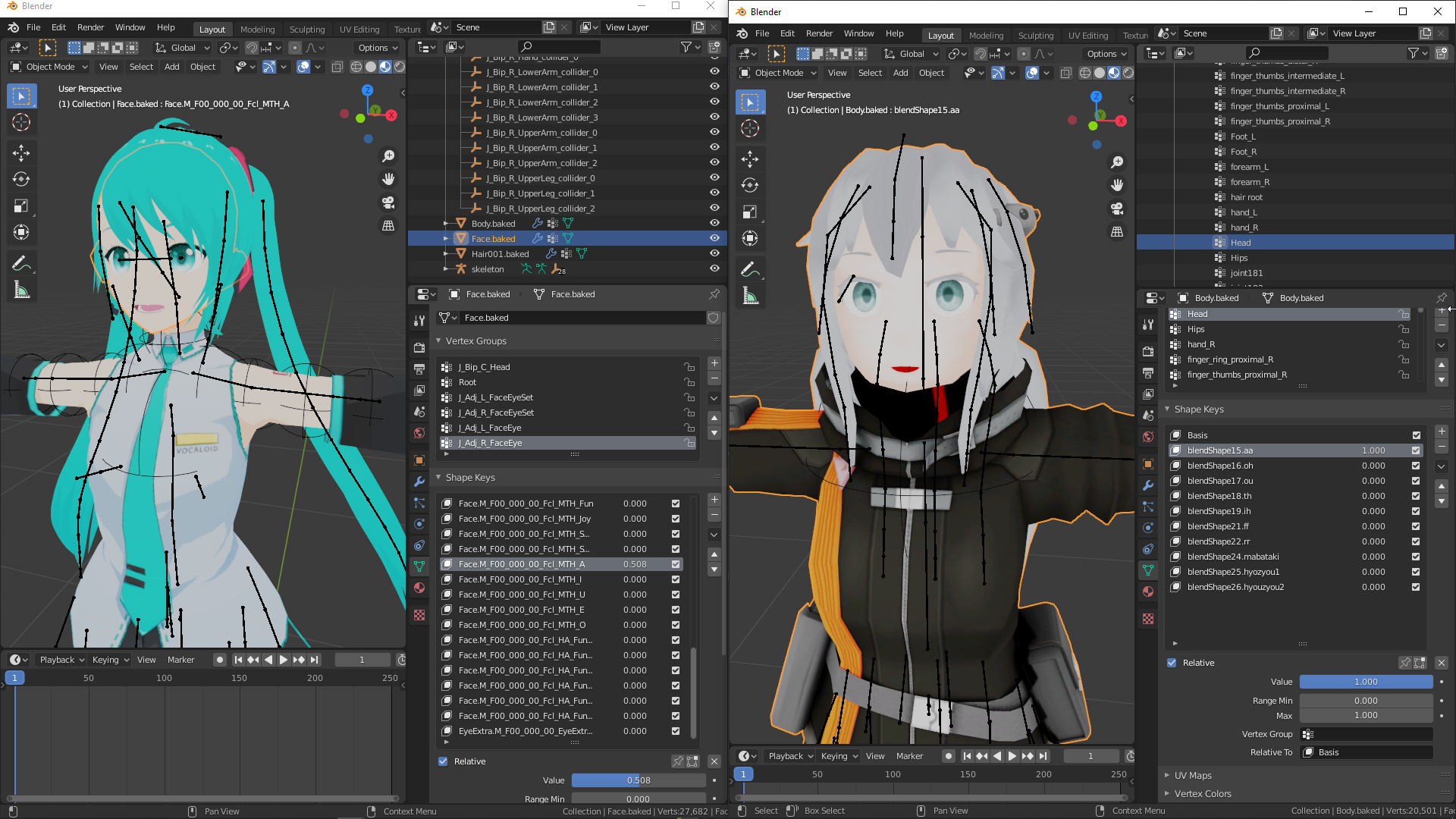The image size is (1456, 819).
Task: Open Material properties tab in left editor
Action: coord(419,588)
